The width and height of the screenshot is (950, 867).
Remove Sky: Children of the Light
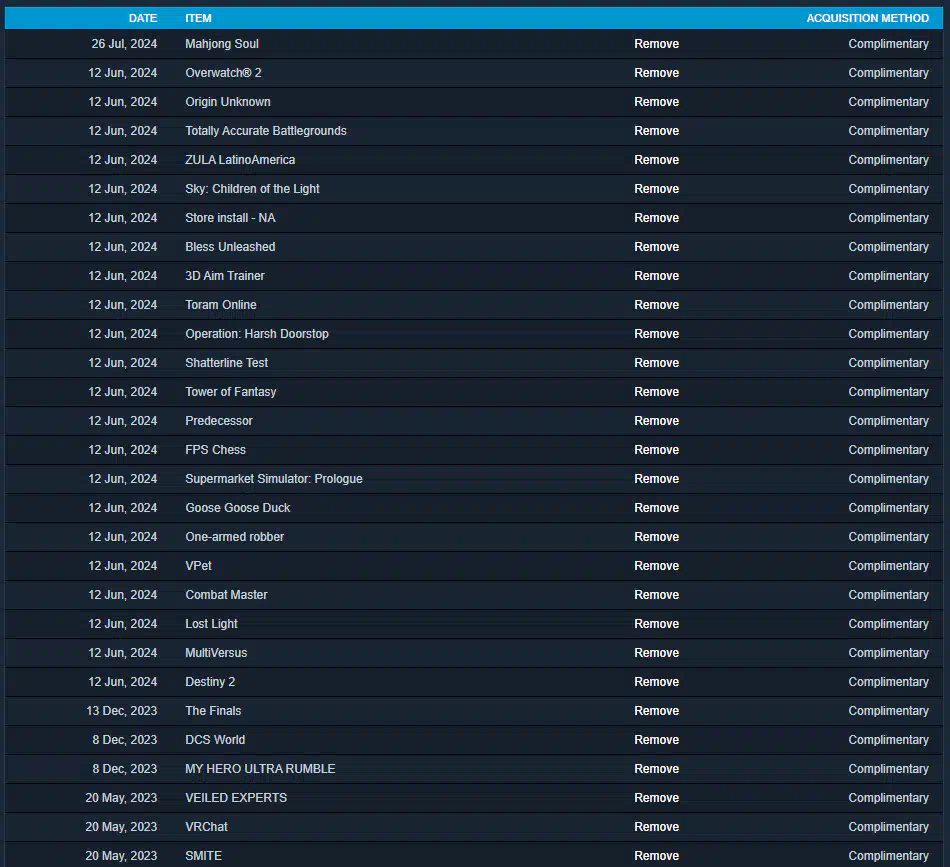656,189
